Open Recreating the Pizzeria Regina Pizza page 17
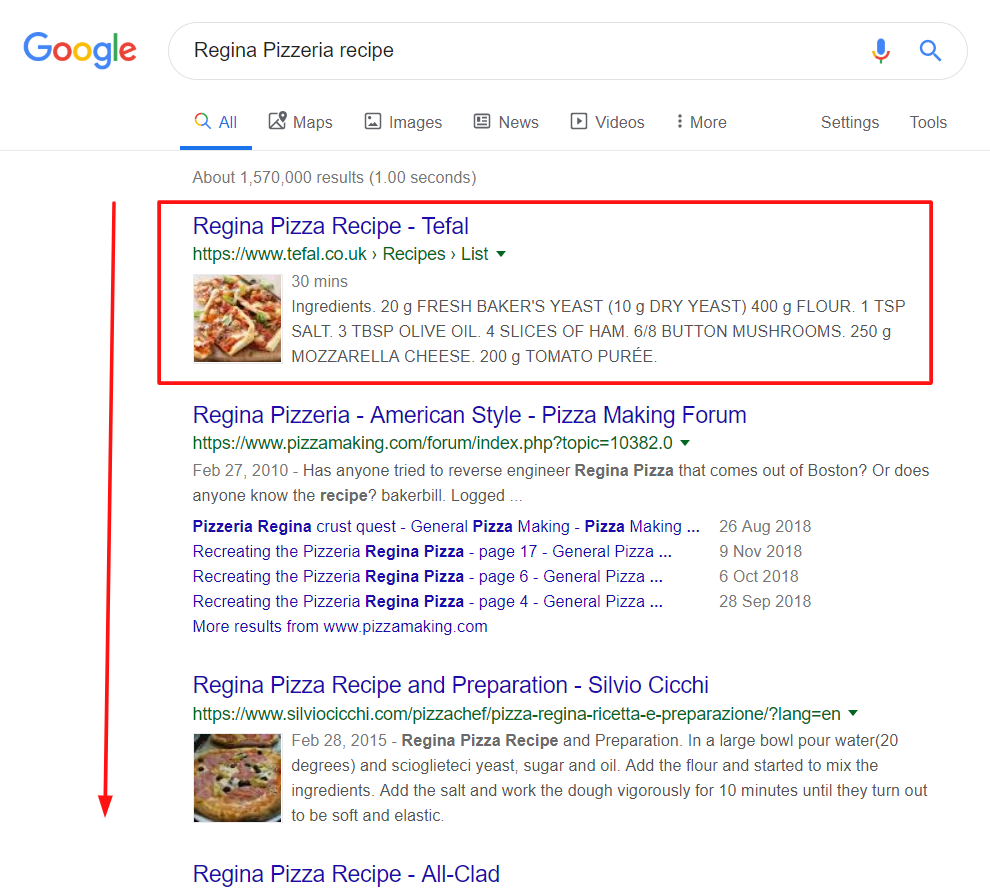This screenshot has height=896, width=990. click(x=432, y=552)
